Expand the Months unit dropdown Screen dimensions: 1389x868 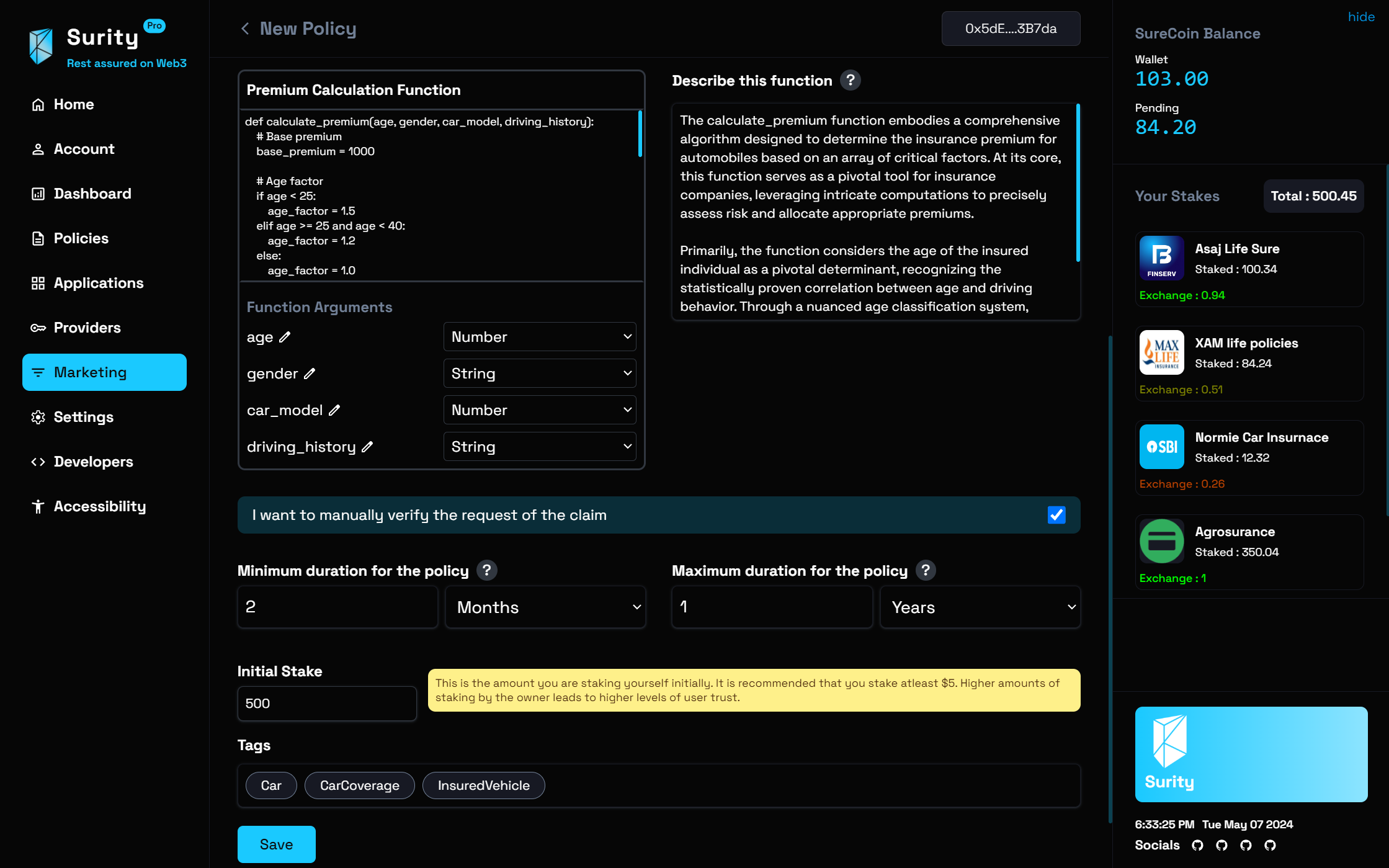[x=545, y=607]
